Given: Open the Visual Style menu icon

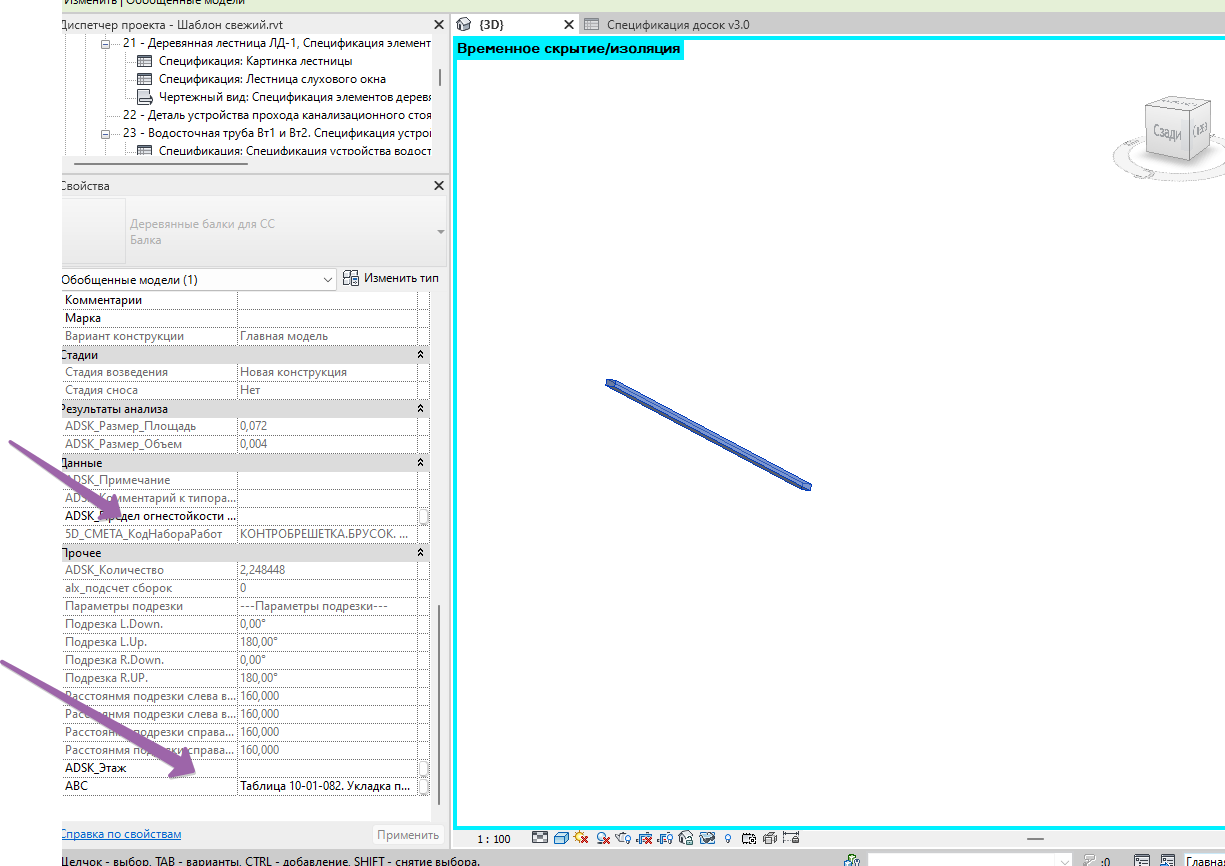Looking at the screenshot, I should click(561, 838).
